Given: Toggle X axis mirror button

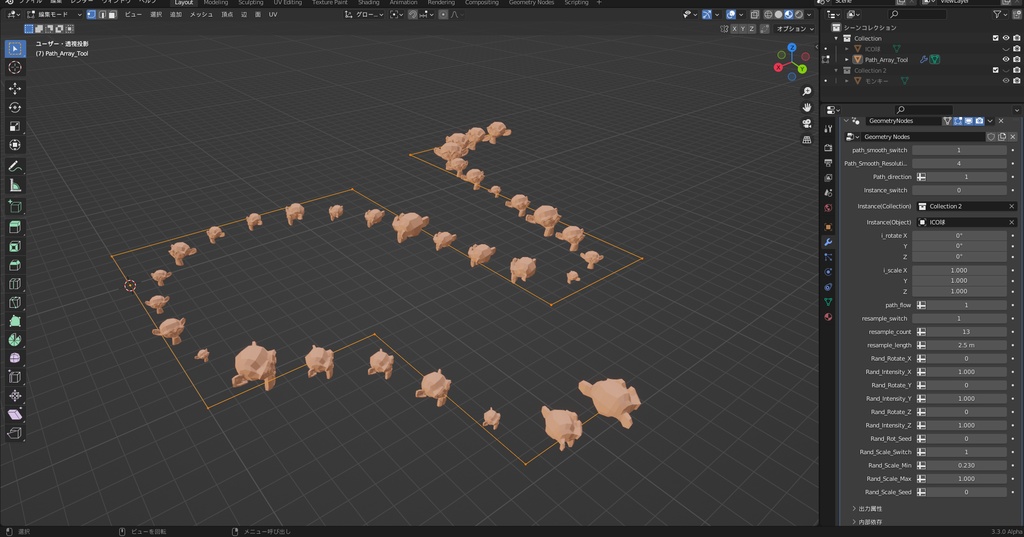Looking at the screenshot, I should [735, 29].
